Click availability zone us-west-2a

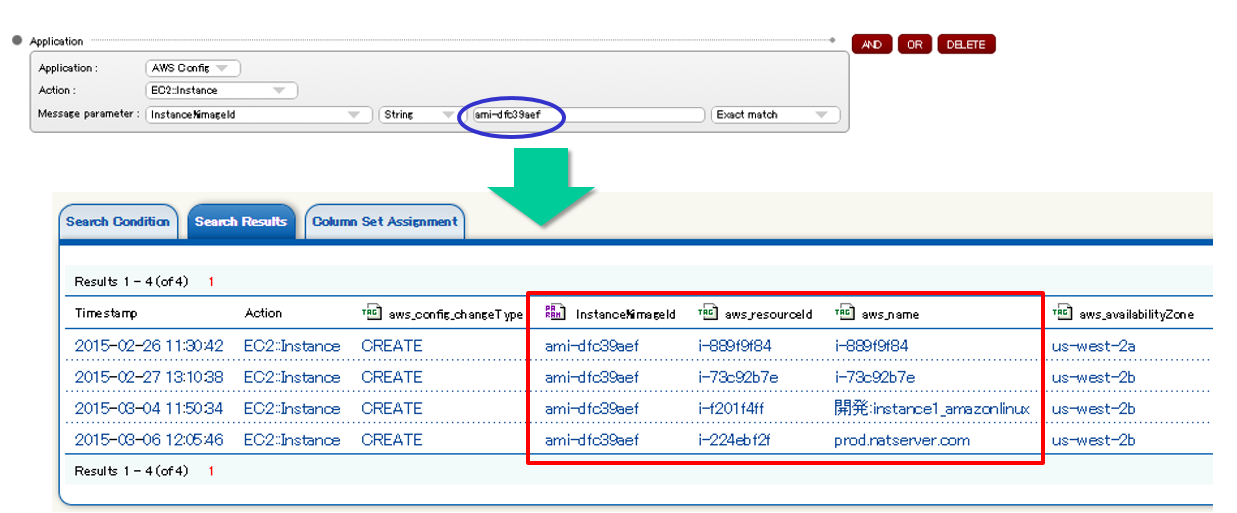1094,346
